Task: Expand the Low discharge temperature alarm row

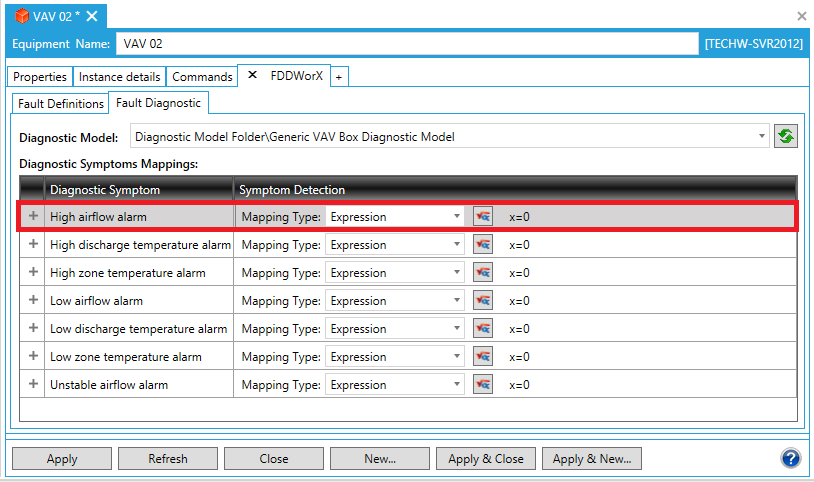Action: 33,329
